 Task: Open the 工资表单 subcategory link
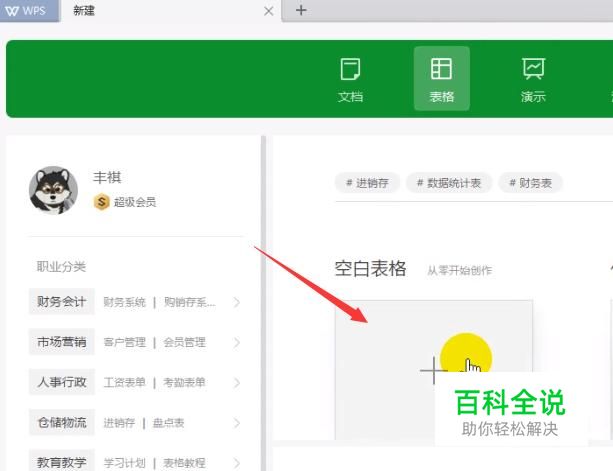(124, 383)
